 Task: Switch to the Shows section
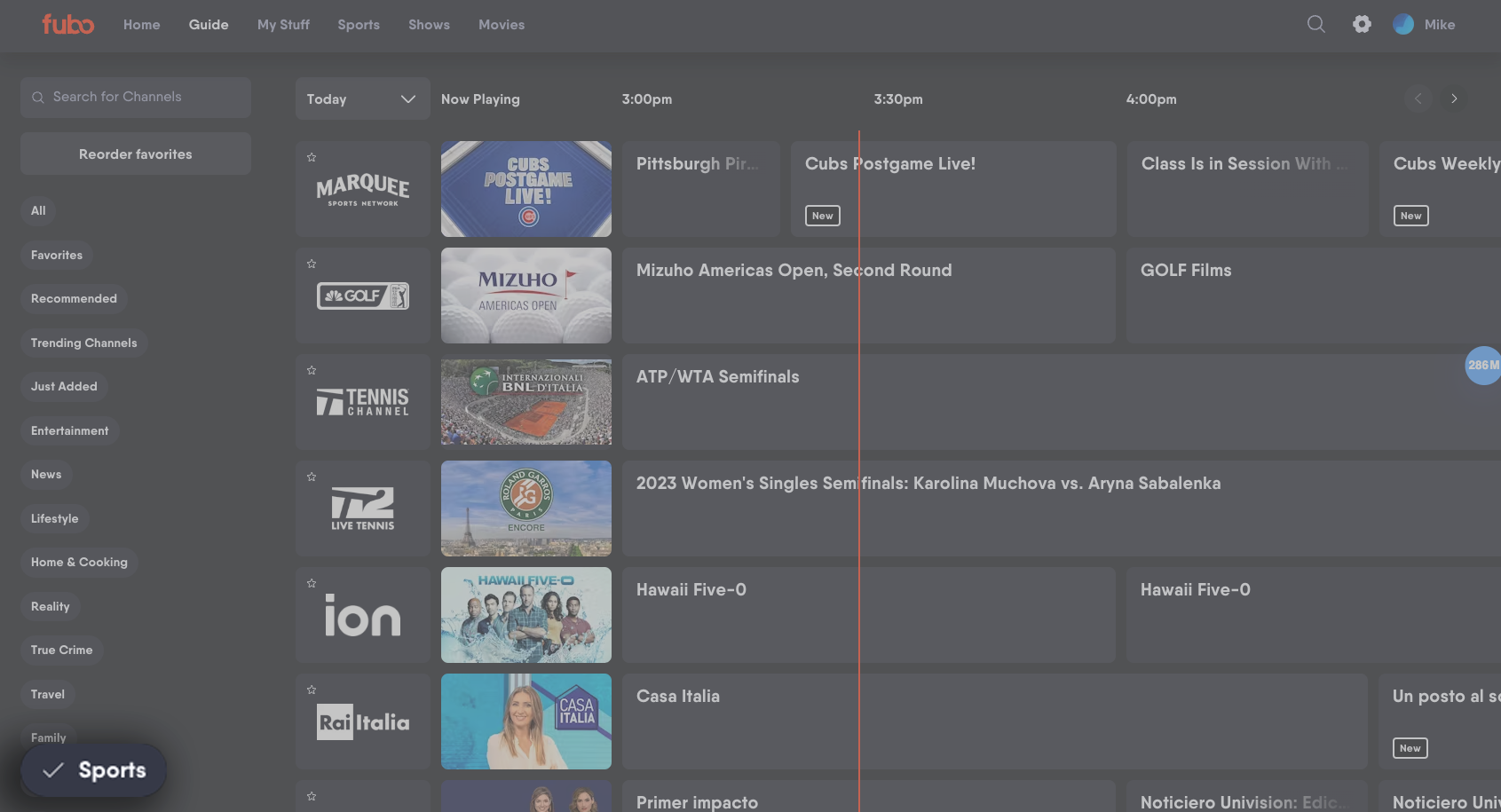(429, 24)
